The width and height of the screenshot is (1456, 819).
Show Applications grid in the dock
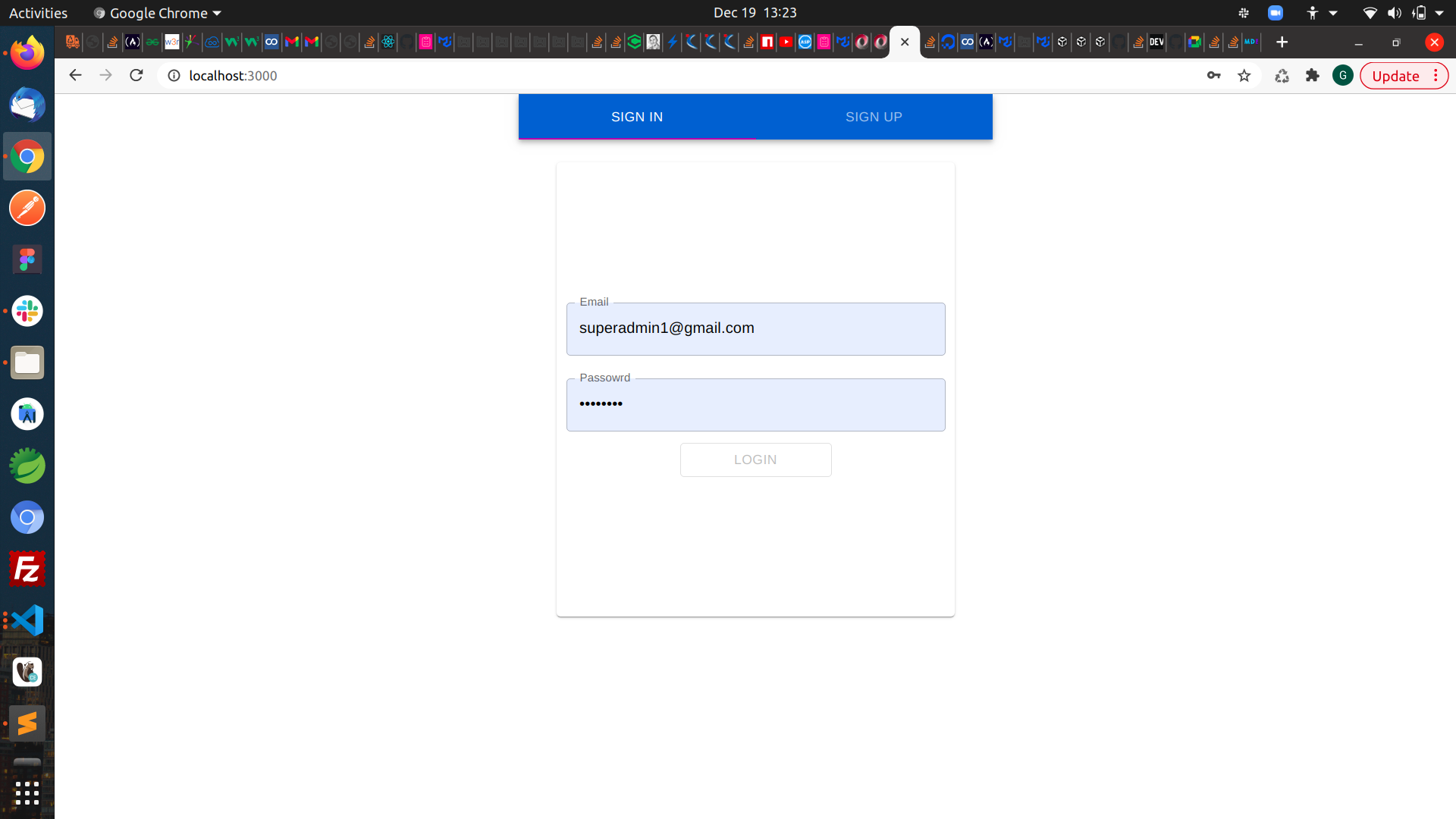(27, 793)
